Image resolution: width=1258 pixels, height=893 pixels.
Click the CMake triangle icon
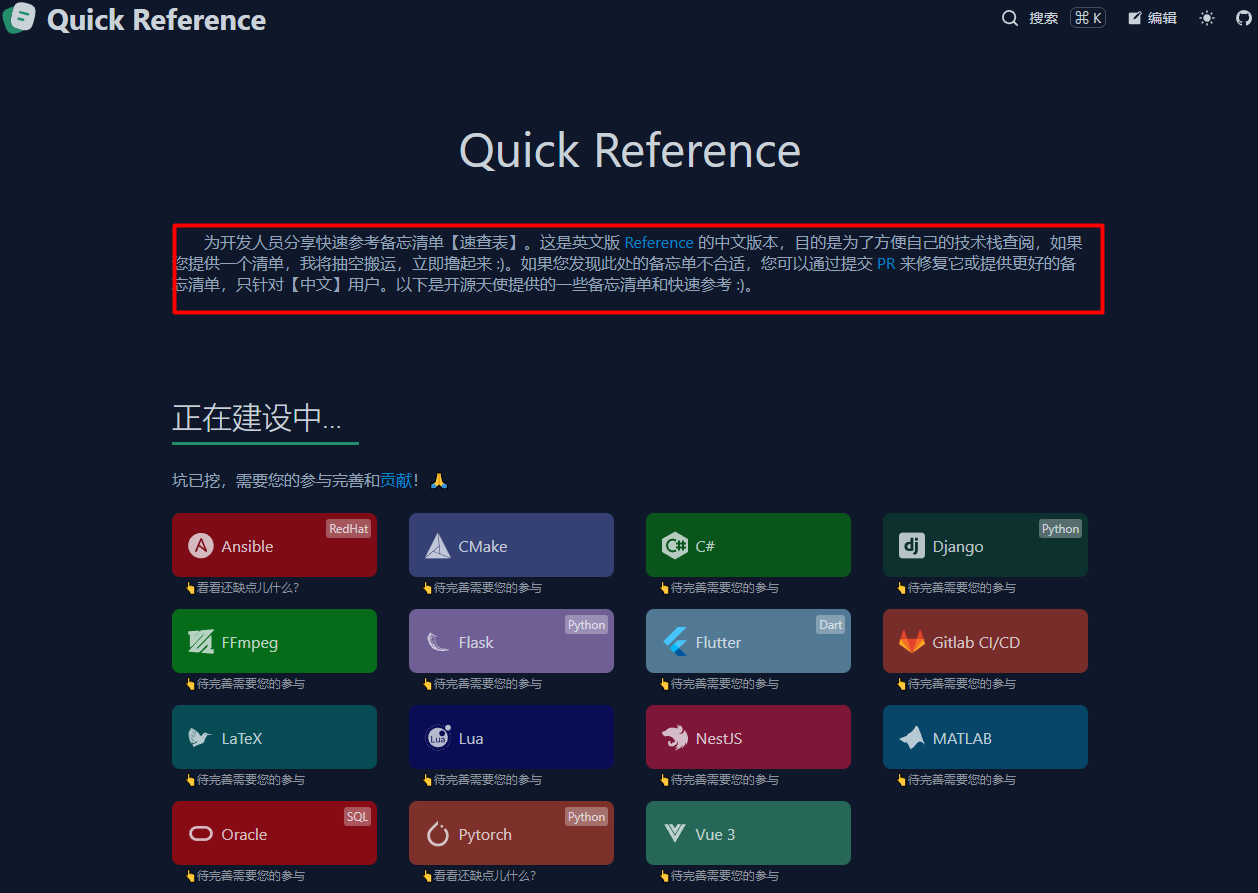[438, 546]
